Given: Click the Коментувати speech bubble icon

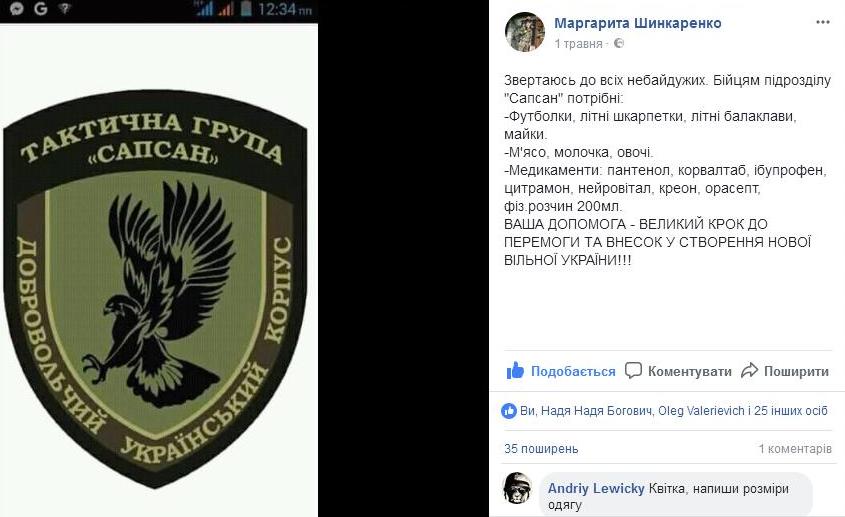Looking at the screenshot, I should tap(633, 370).
